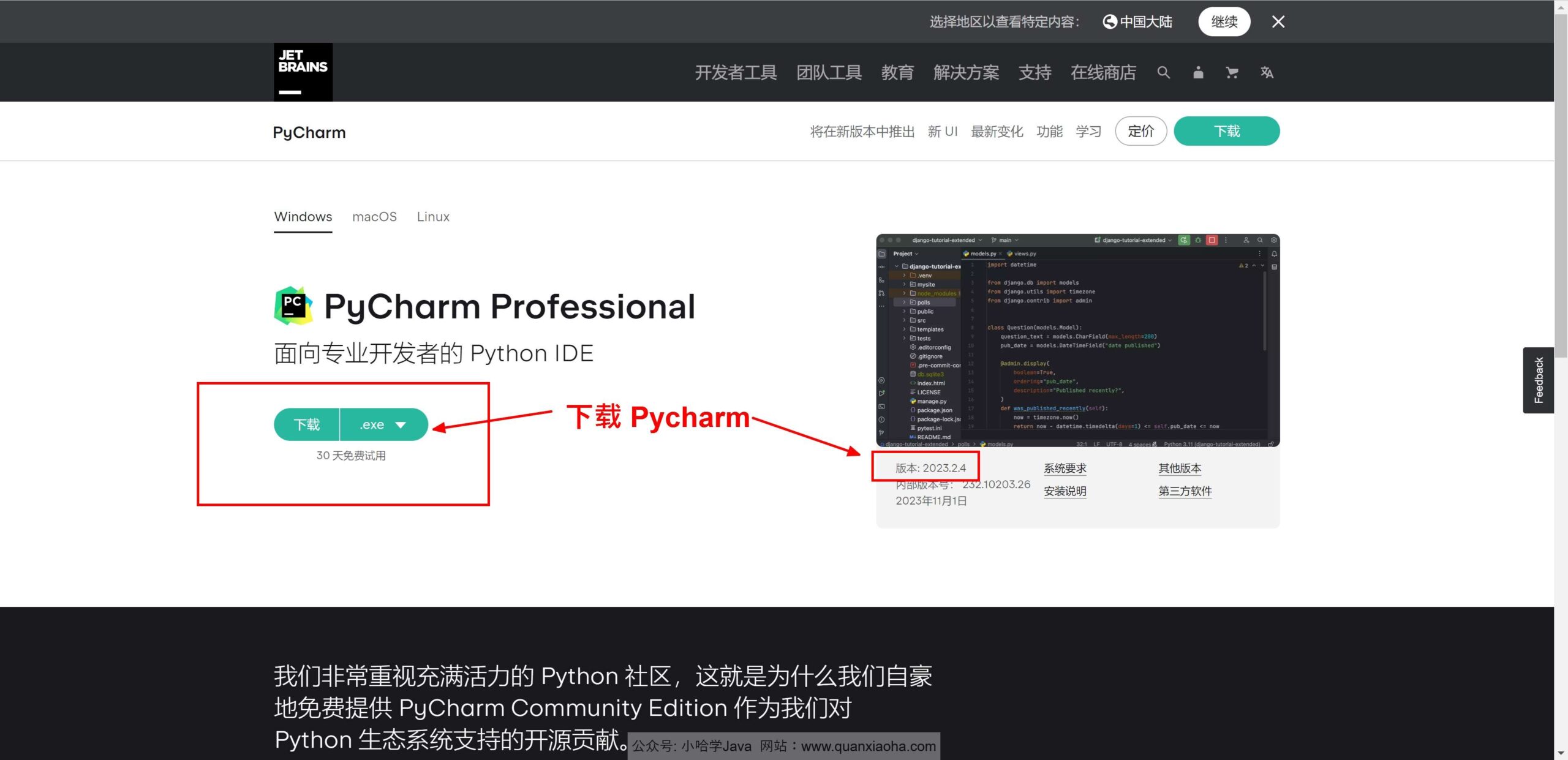This screenshot has height=760, width=1568.
Task: Select the 中国大陆 region
Action: click(x=1137, y=22)
